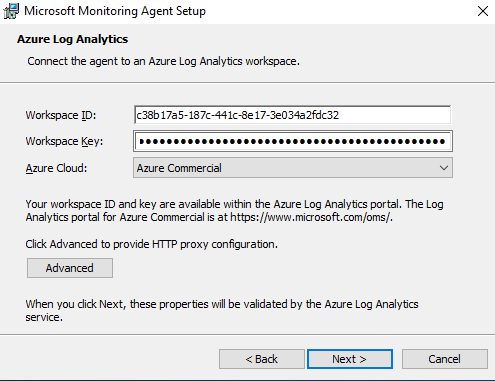Viewport: 495px width, 381px height.
Task: Click the microsoft.com/oms URL text
Action: click(311, 217)
